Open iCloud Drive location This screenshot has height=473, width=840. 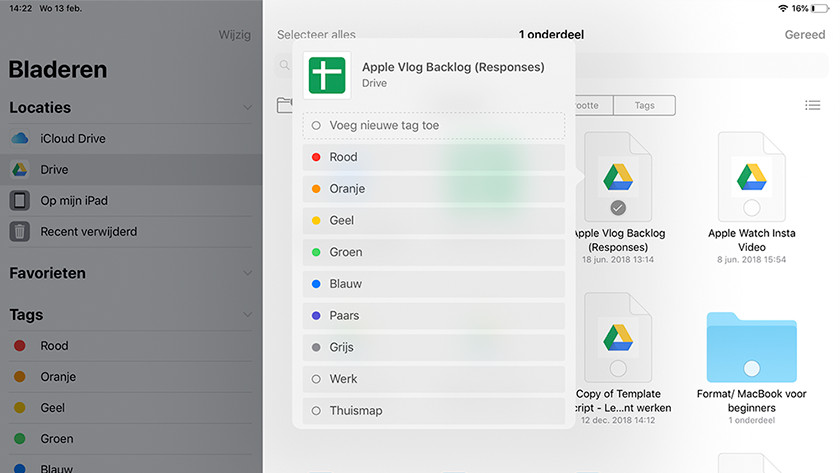pyautogui.click(x=72, y=138)
